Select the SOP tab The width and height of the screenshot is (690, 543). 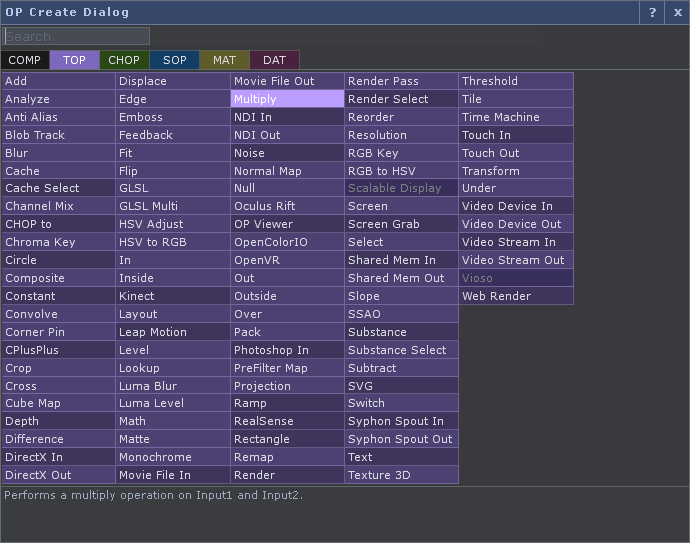click(174, 60)
